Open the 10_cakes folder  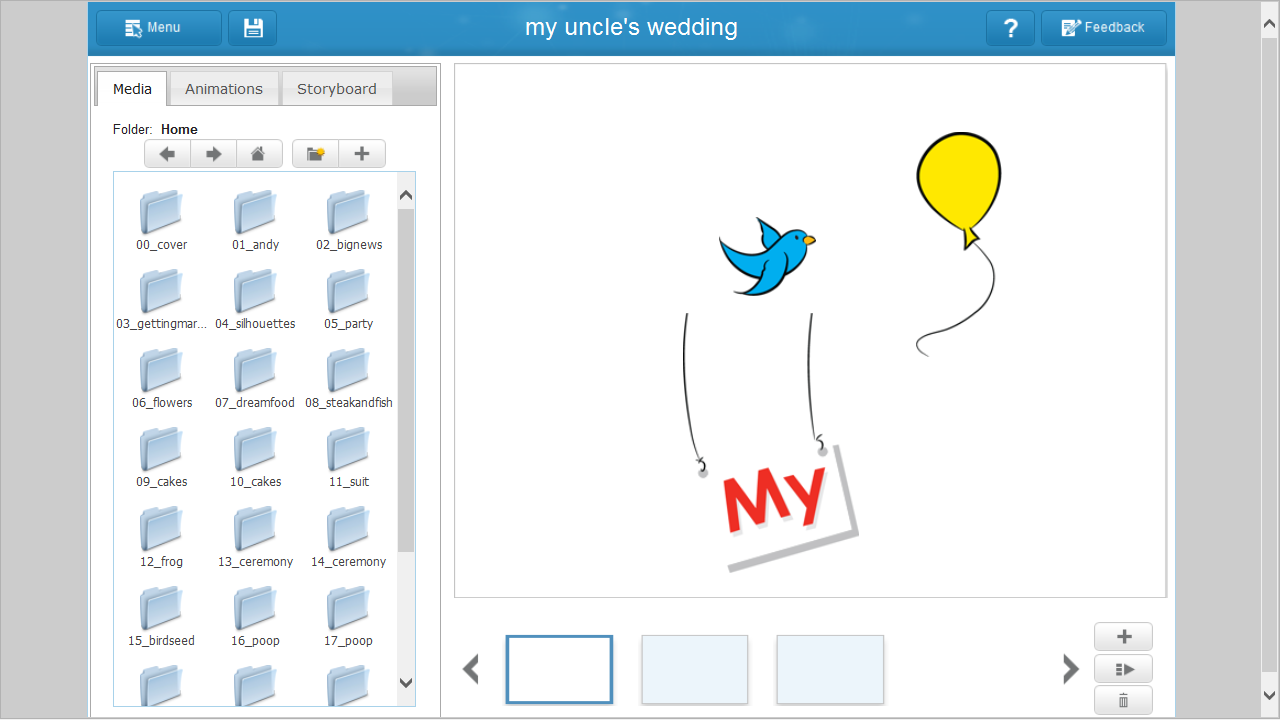(256, 457)
